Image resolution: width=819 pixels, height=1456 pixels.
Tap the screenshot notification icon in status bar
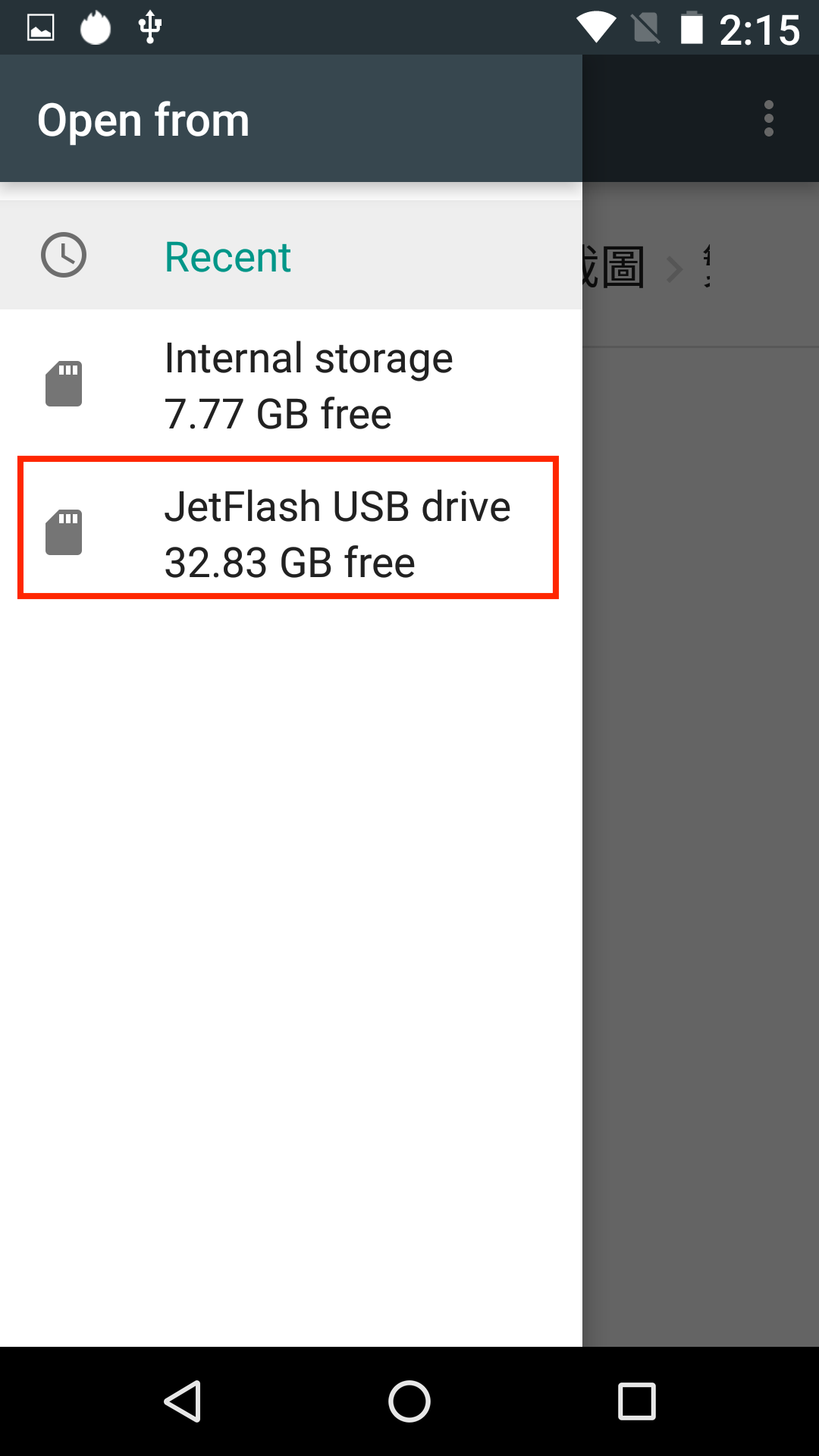[x=41, y=28]
